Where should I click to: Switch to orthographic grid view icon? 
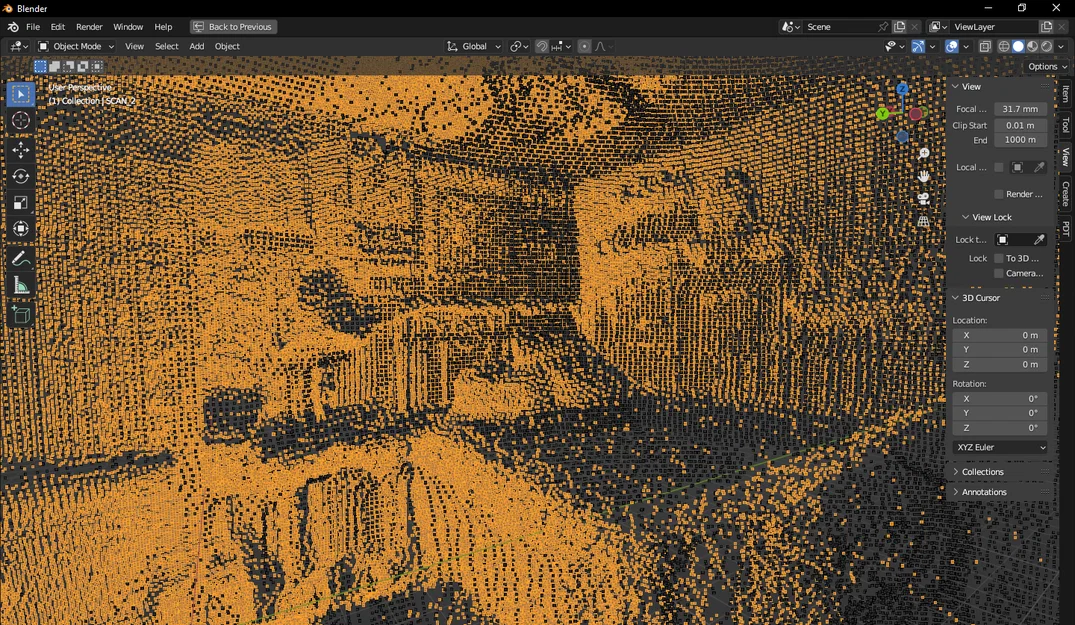click(923, 221)
